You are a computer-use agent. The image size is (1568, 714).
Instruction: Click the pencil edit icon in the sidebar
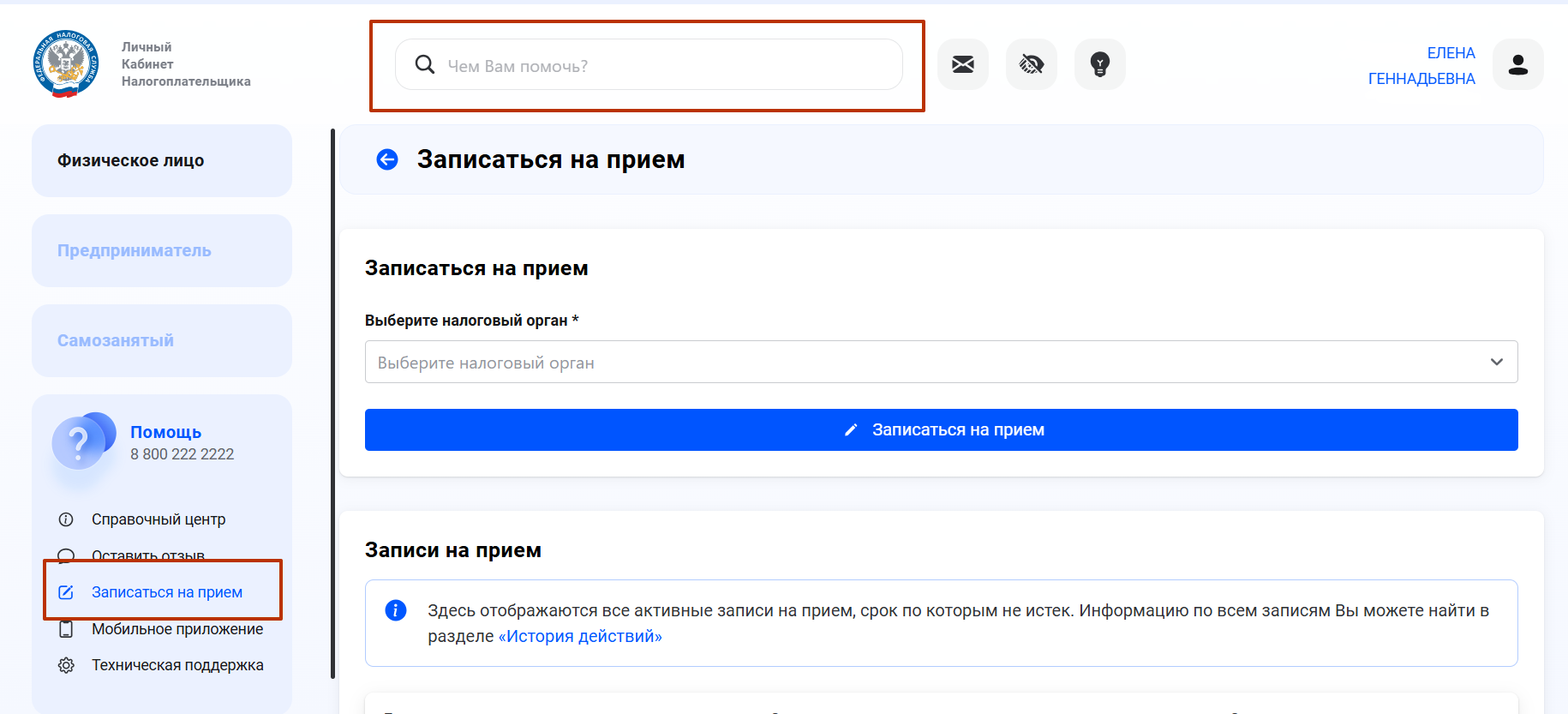pyautogui.click(x=66, y=592)
